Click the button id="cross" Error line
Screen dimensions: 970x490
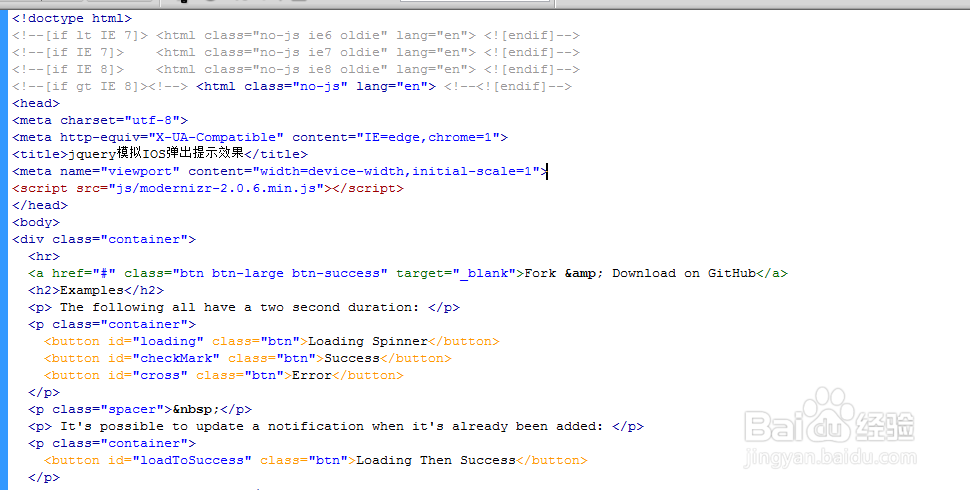(223, 376)
